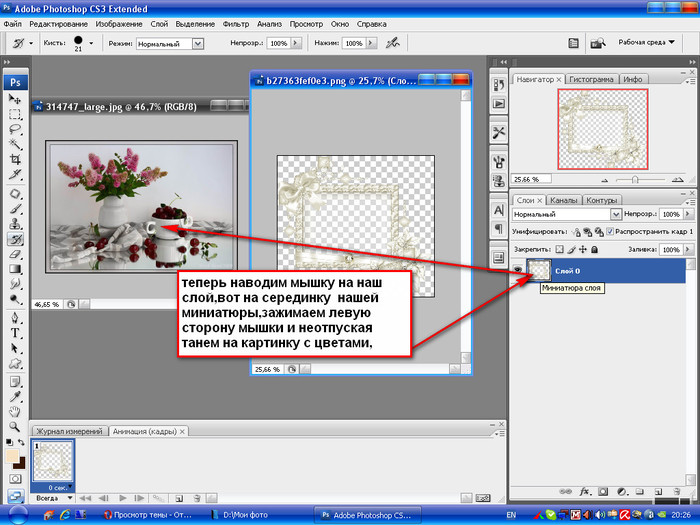Toggle lock position cross icon
Viewport: 700px width, 525px height.
583,249
